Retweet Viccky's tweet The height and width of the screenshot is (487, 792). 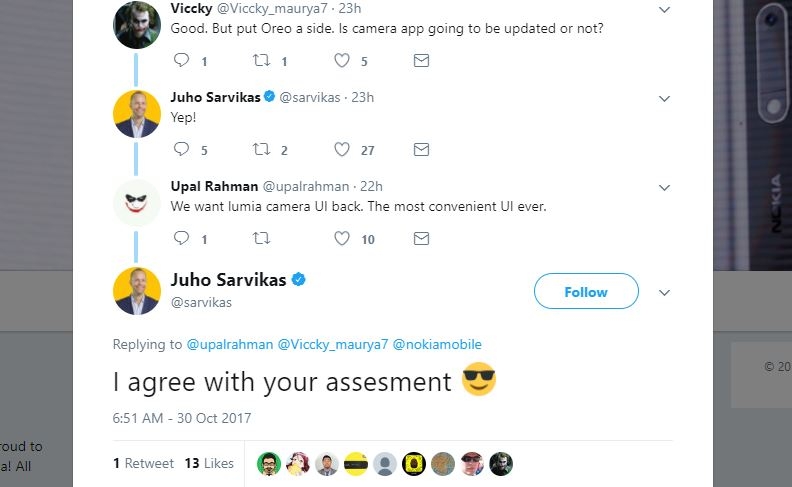tap(261, 60)
